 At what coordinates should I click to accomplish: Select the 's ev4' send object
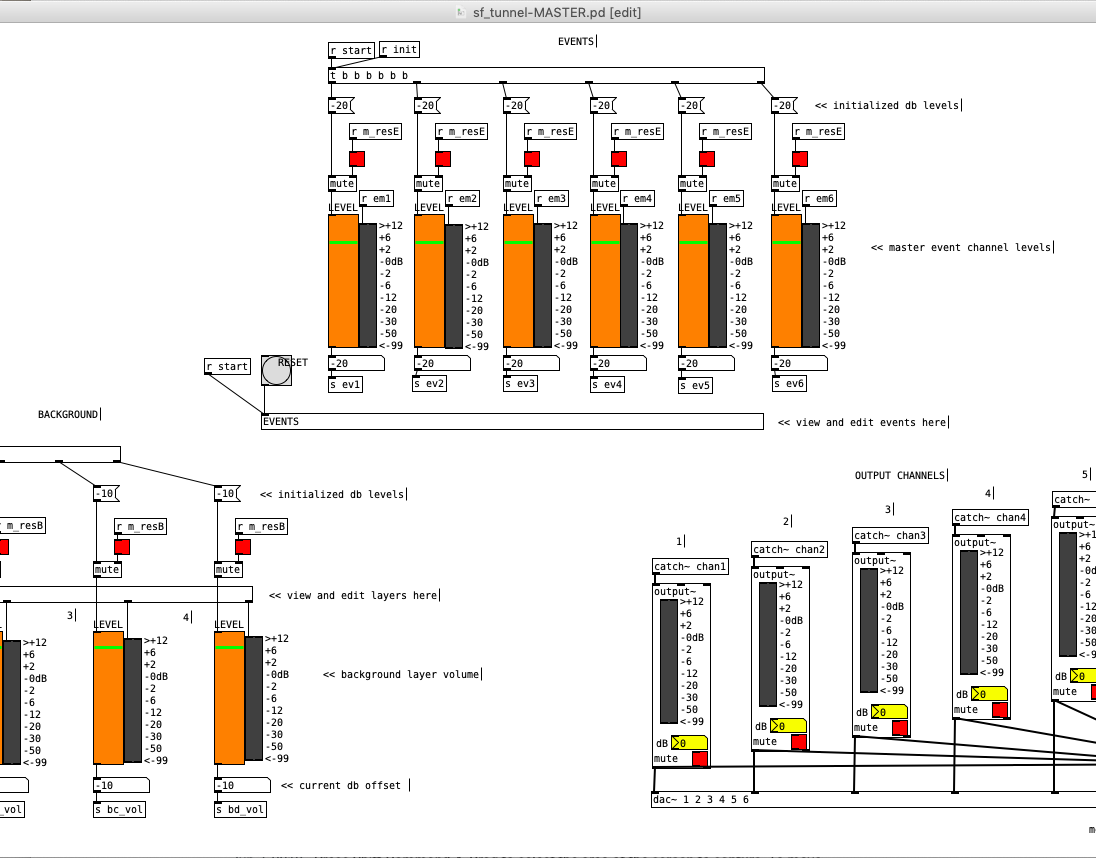pyautogui.click(x=607, y=384)
